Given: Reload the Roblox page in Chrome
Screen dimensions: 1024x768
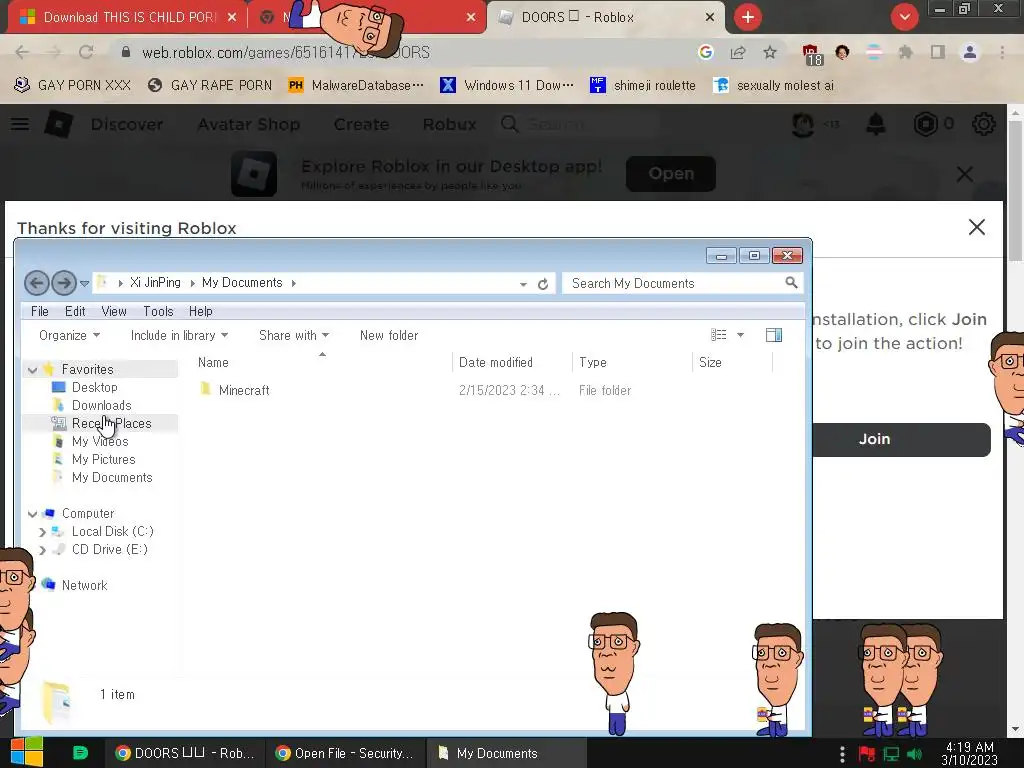Looking at the screenshot, I should point(86,52).
